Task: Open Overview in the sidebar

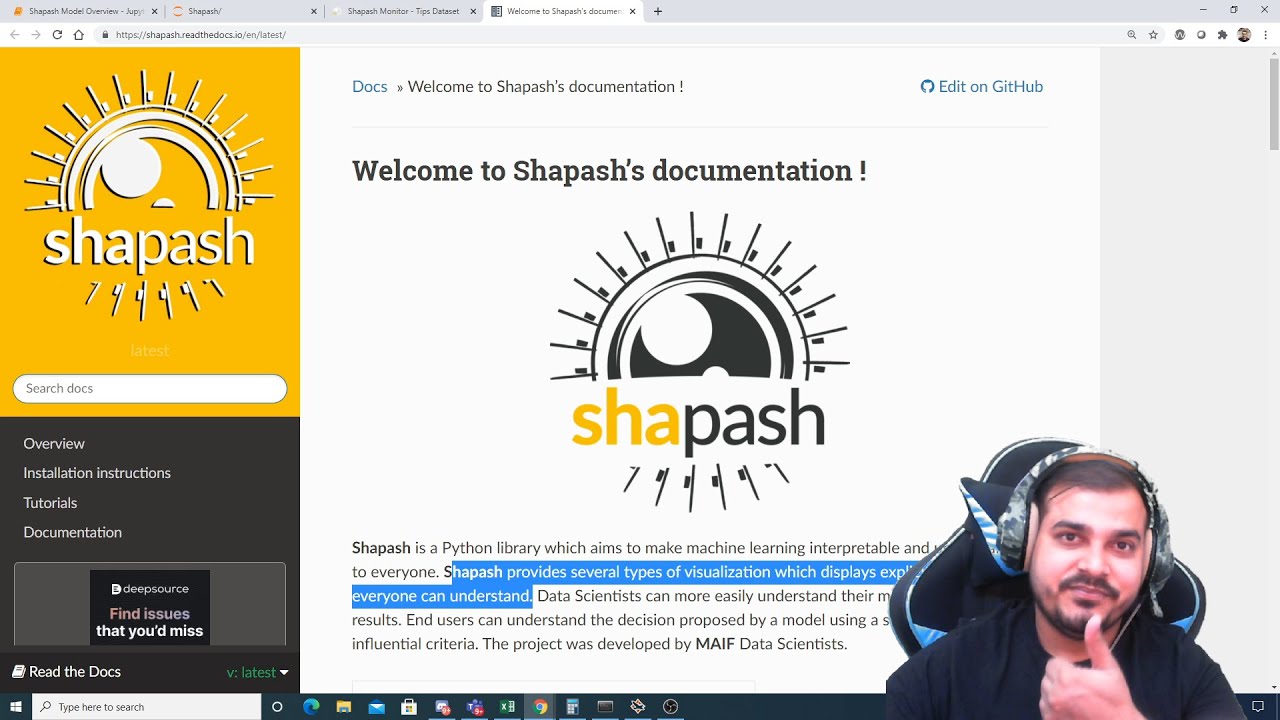Action: (x=54, y=443)
